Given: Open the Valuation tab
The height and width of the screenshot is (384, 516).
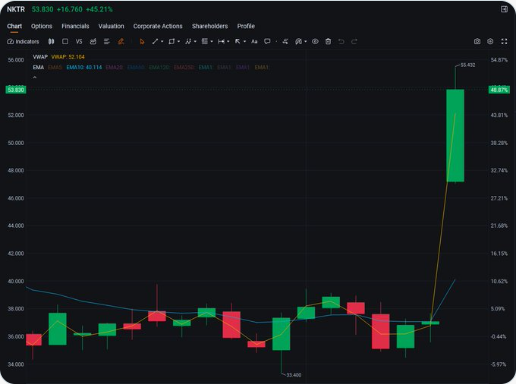Looking at the screenshot, I should pos(111,26).
